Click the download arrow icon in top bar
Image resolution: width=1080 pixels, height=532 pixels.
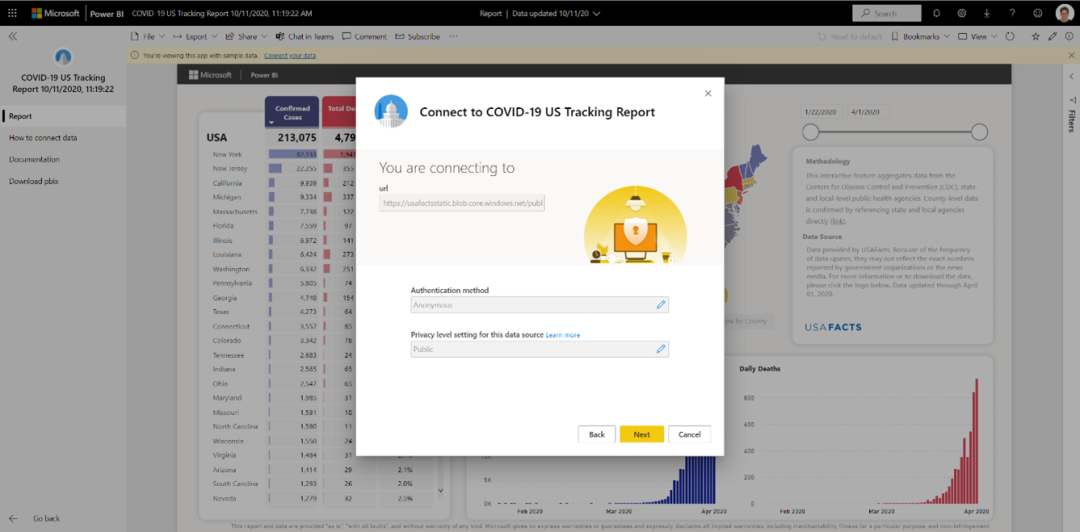[x=986, y=13]
